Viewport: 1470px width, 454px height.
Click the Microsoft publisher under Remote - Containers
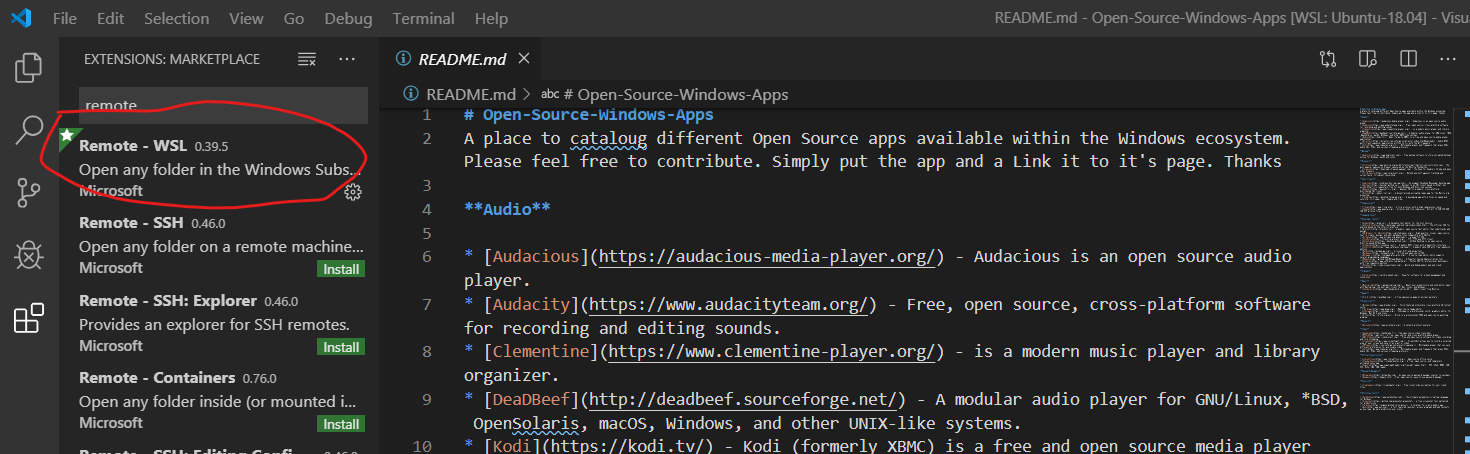point(111,423)
